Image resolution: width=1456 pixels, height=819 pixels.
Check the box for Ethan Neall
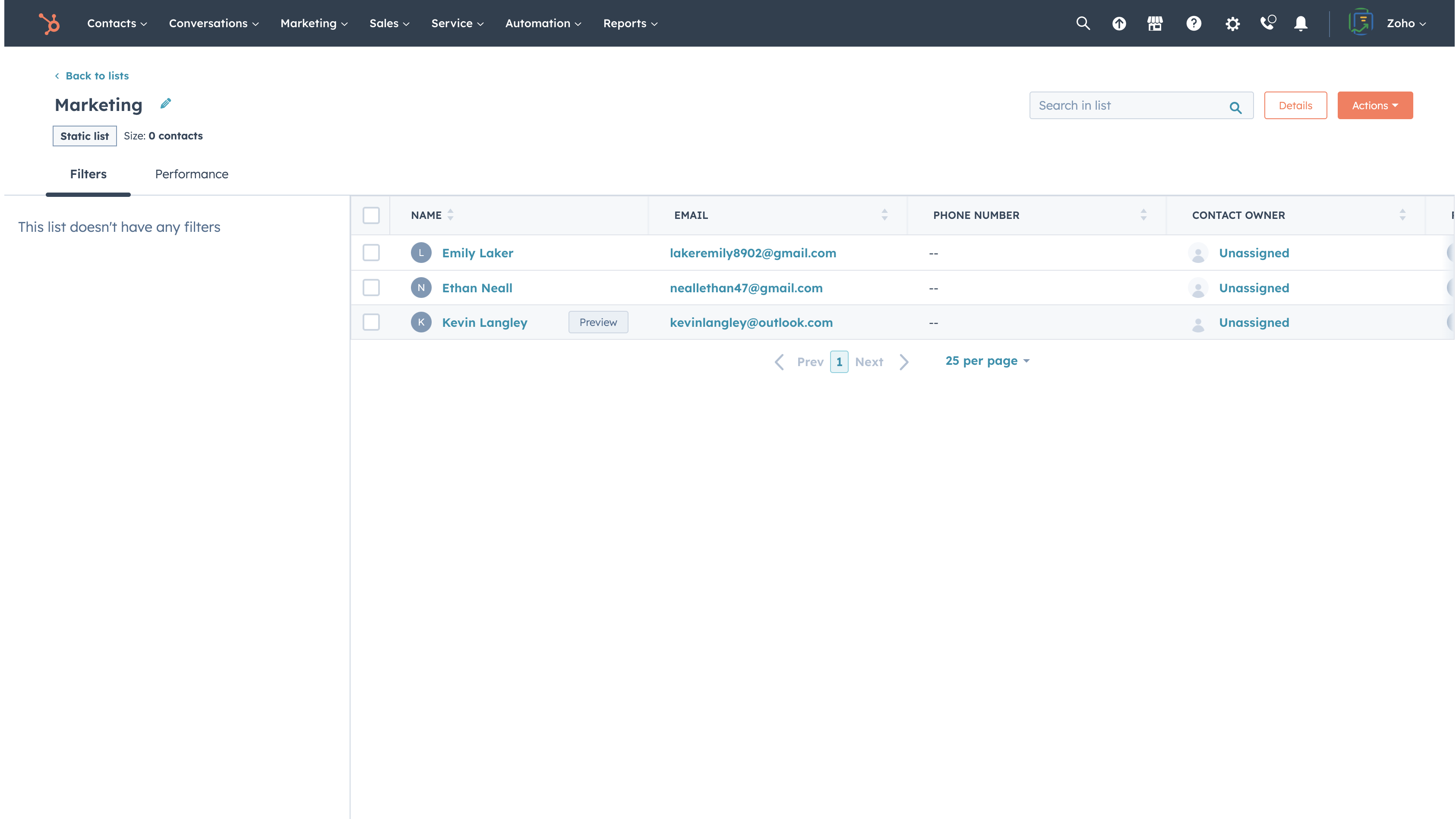[371, 288]
